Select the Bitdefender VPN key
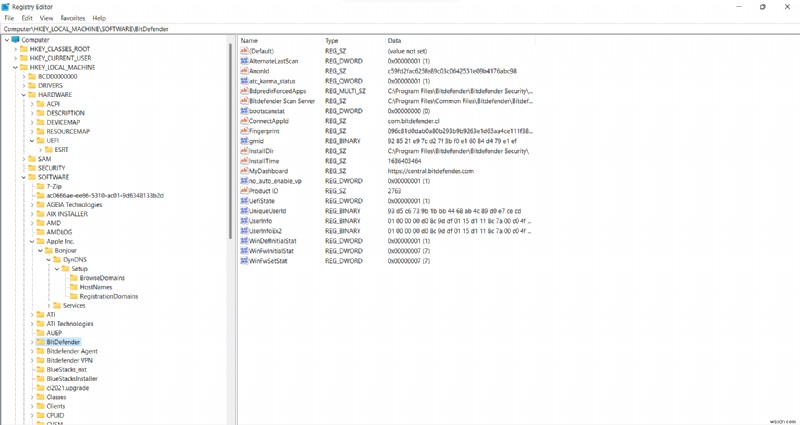800x425 pixels. [69, 360]
